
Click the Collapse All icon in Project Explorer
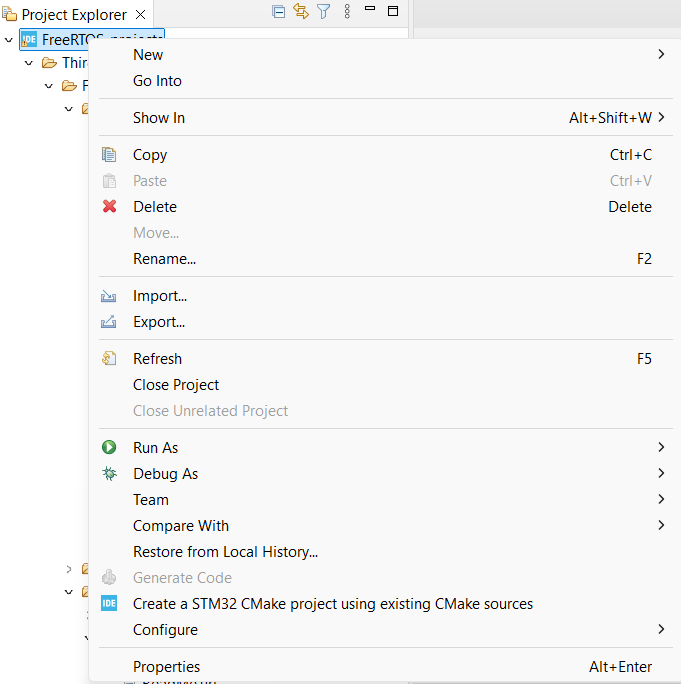(x=278, y=12)
